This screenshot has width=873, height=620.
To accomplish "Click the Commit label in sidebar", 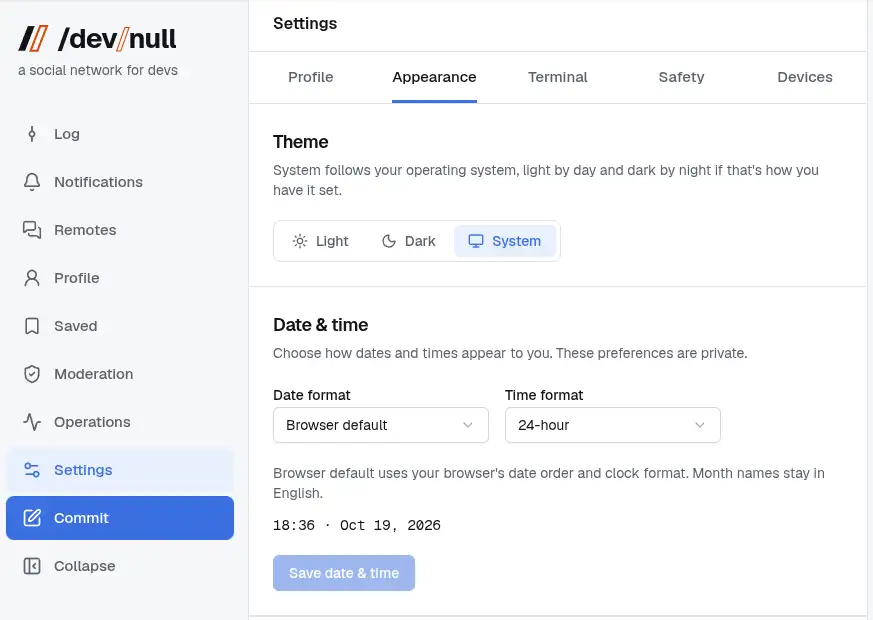I will click(81, 518).
